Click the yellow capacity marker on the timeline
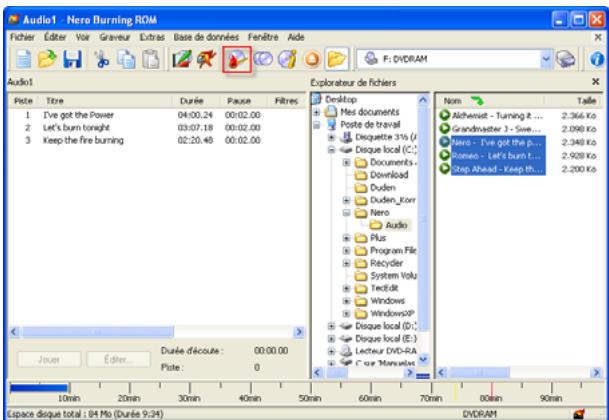The image size is (609, 420). tap(455, 392)
